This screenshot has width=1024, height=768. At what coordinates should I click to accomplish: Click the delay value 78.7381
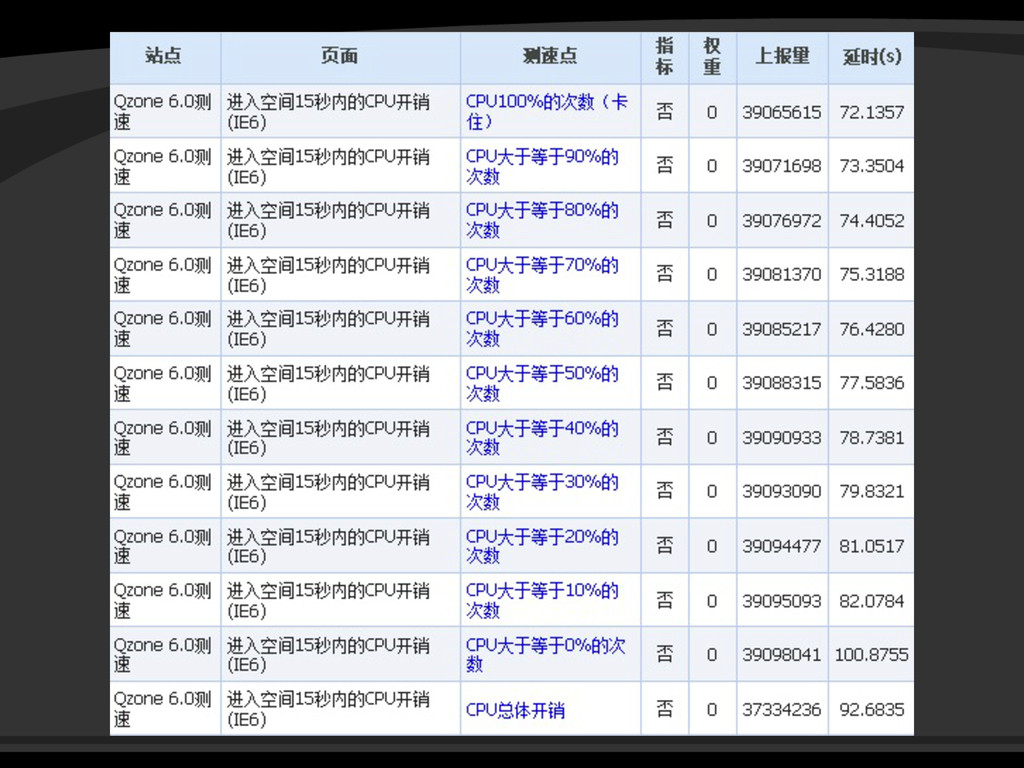click(x=872, y=438)
